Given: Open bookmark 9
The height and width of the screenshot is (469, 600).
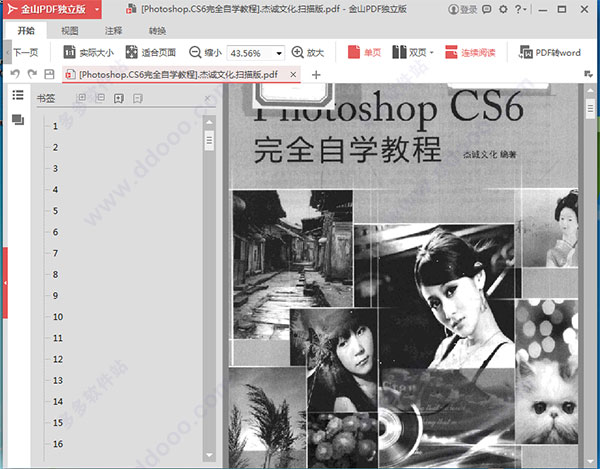Looking at the screenshot, I should [55, 296].
